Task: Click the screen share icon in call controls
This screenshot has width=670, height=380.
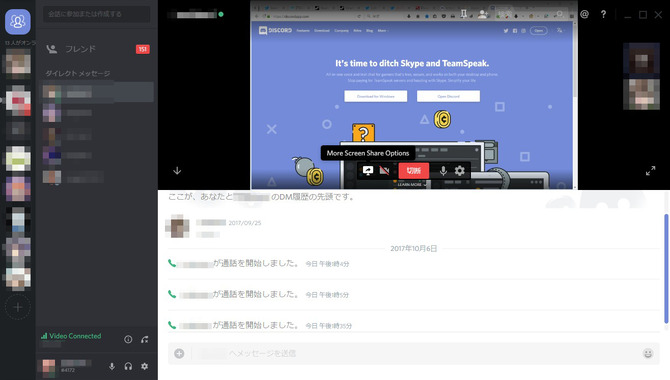Action: pos(368,171)
